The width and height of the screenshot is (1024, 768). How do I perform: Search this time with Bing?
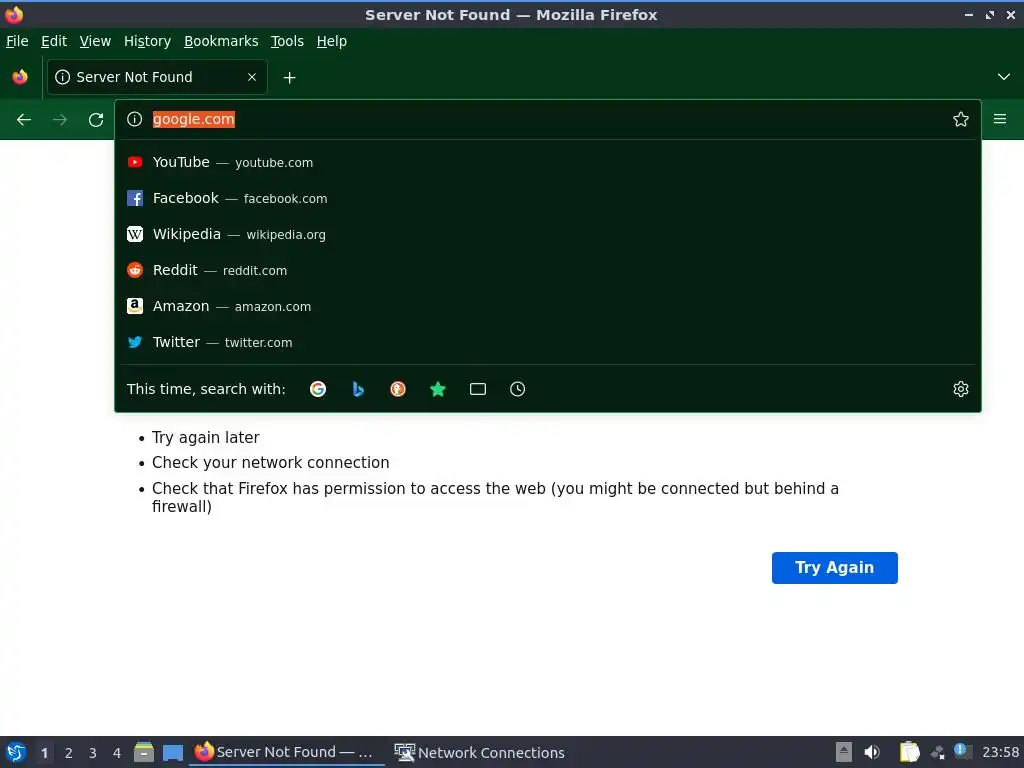pos(358,389)
